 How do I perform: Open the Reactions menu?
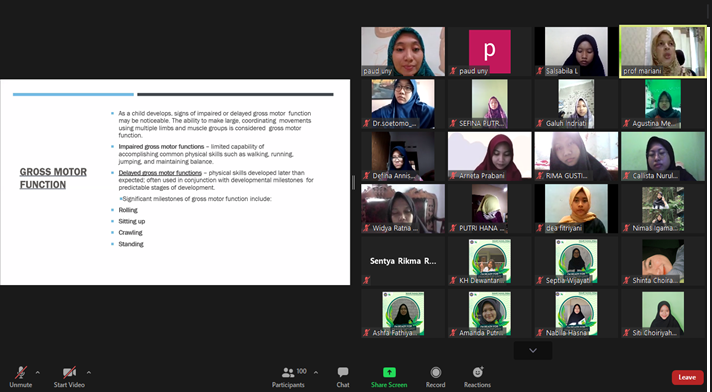[477, 377]
